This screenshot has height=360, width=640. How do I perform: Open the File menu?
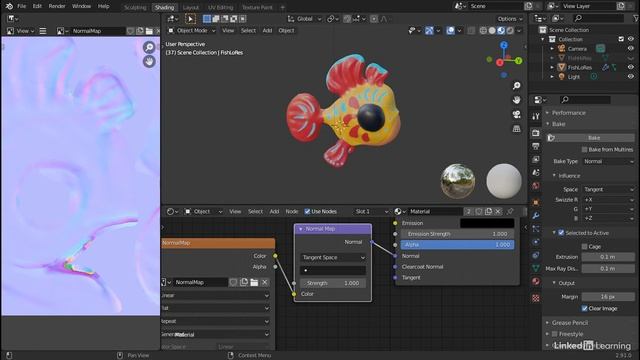[x=22, y=6]
